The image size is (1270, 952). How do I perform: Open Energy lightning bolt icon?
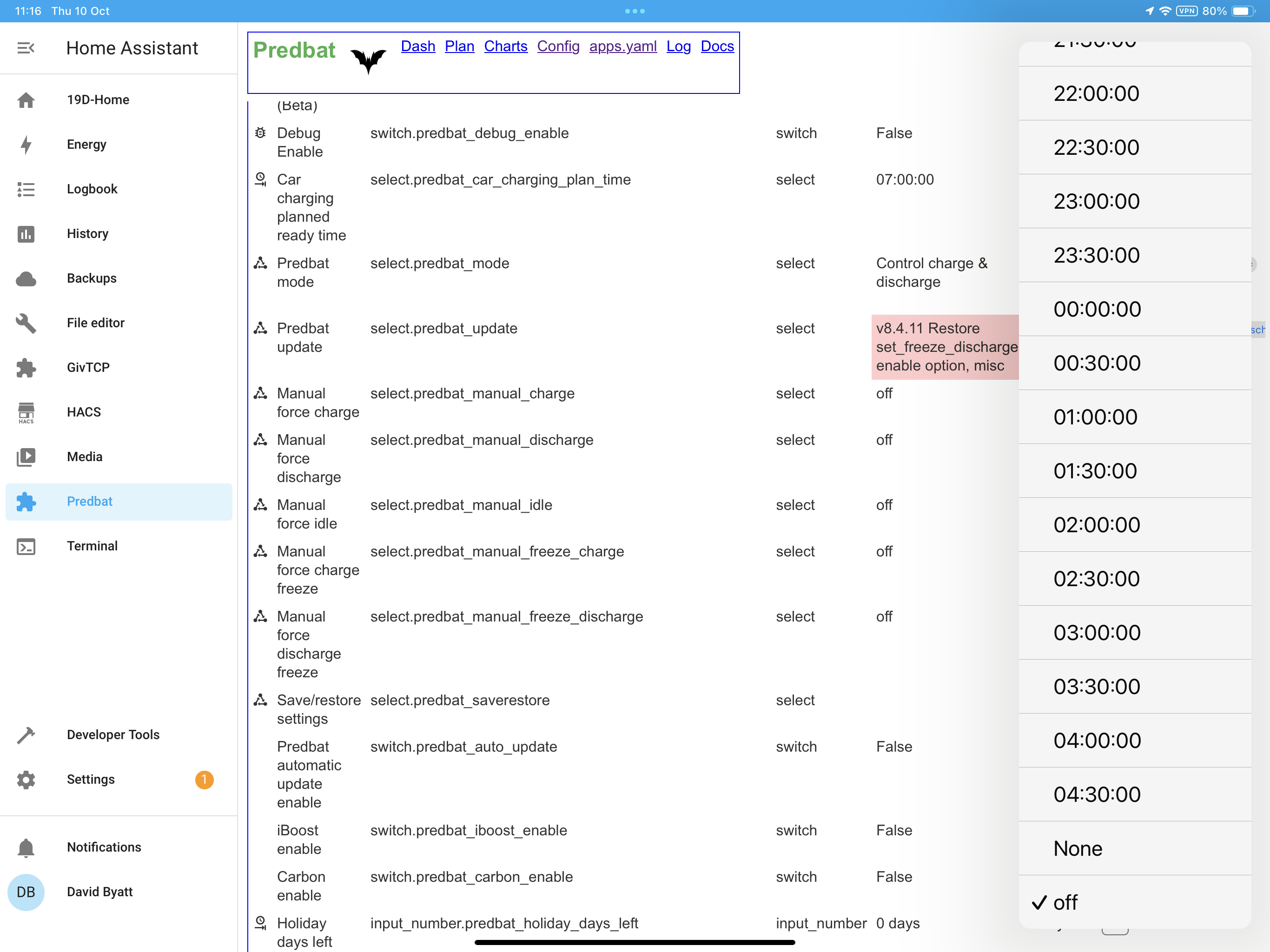[x=26, y=145]
